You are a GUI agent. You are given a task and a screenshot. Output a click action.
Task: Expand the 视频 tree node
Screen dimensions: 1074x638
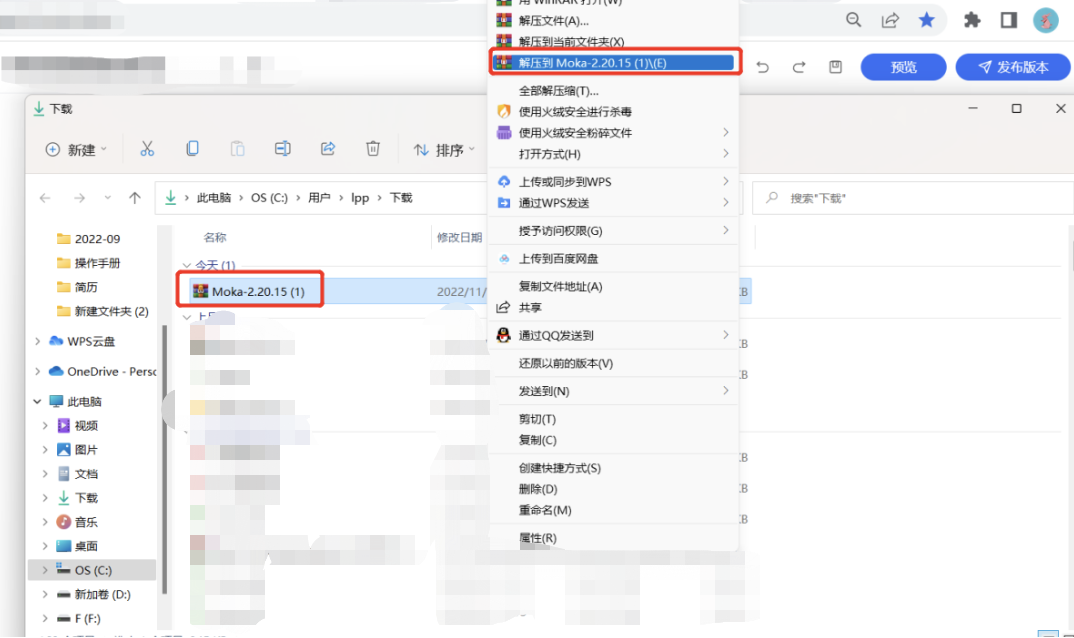pyautogui.click(x=45, y=426)
